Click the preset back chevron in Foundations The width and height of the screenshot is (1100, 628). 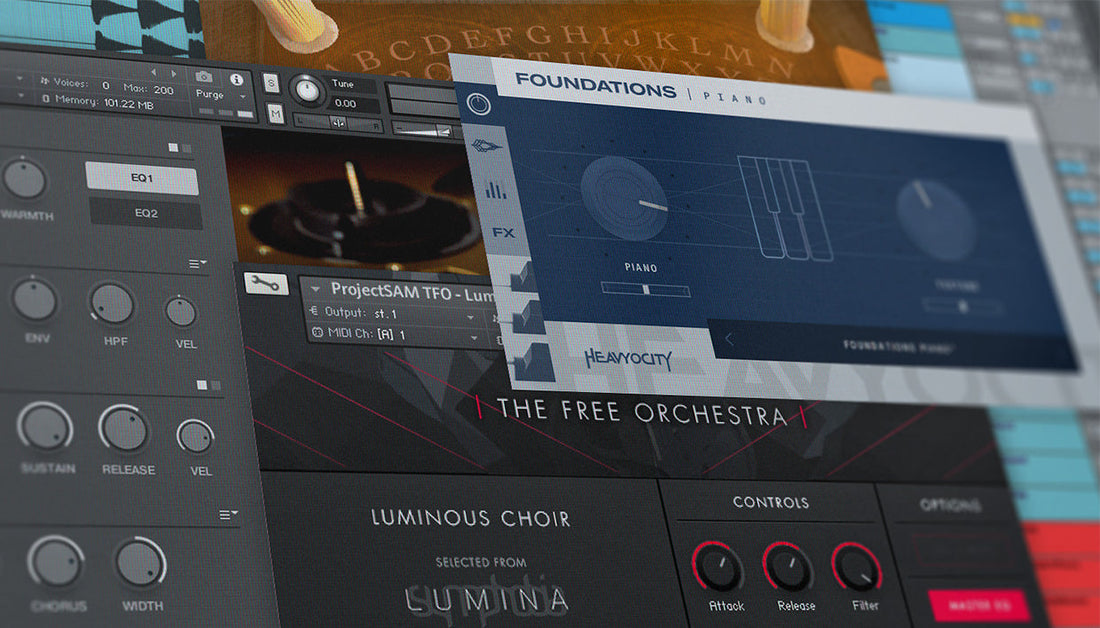(x=729, y=340)
